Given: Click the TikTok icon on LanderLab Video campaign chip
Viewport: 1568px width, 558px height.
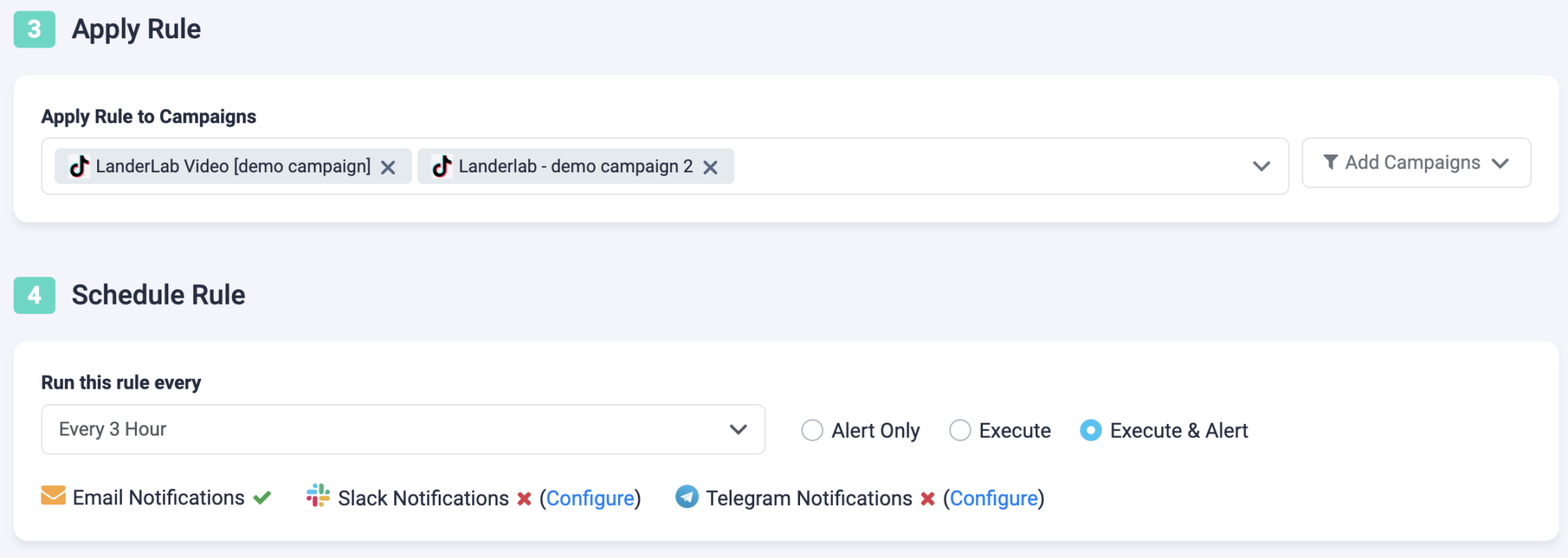Looking at the screenshot, I should tap(79, 165).
